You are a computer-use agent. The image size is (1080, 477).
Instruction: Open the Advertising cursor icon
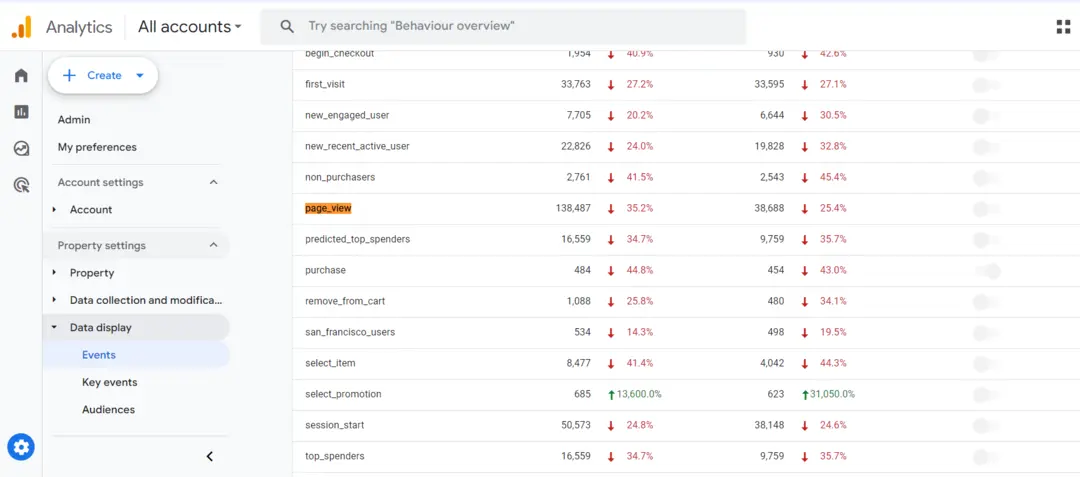point(21,184)
